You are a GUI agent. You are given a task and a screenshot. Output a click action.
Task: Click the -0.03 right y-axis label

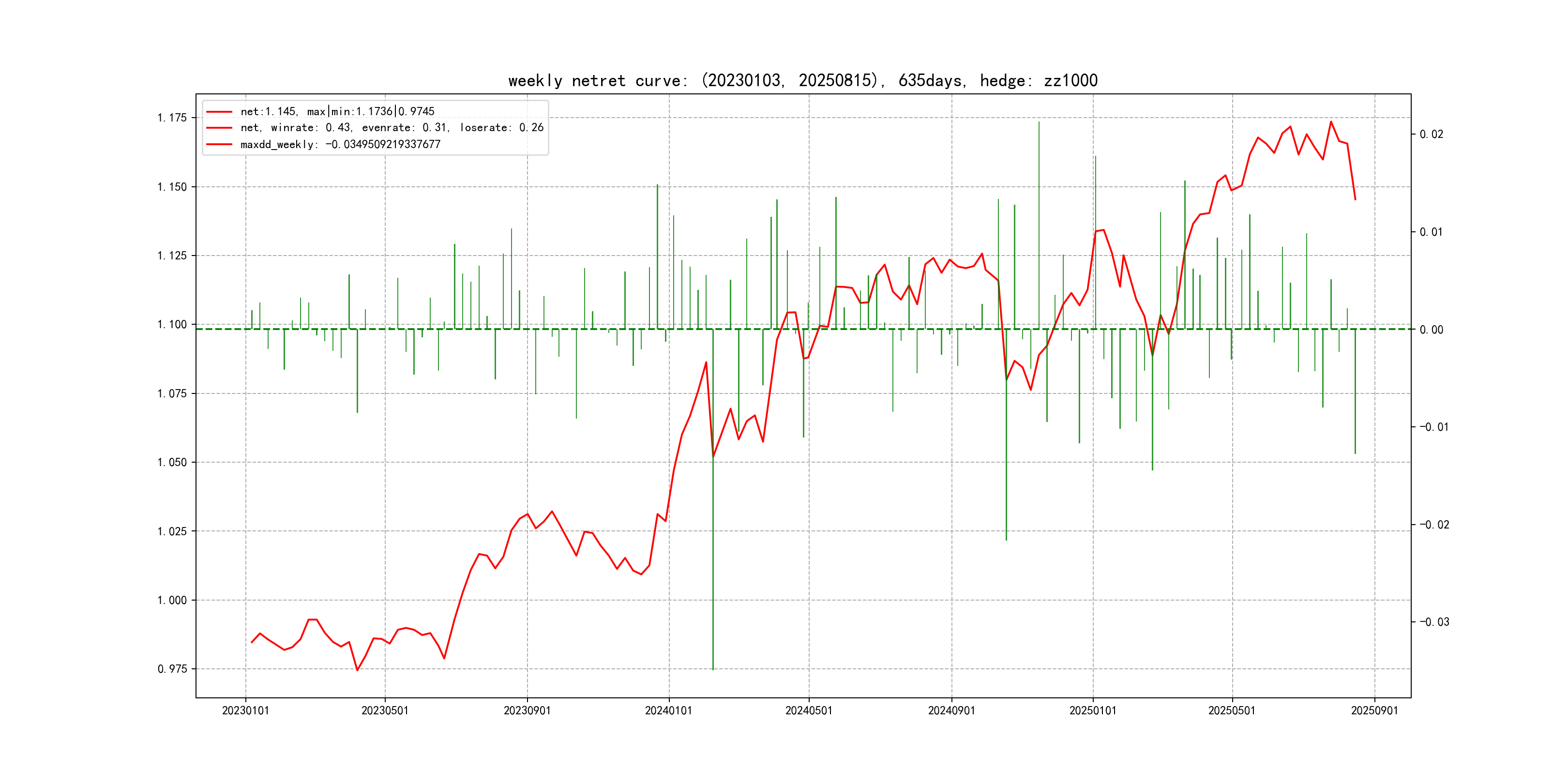click(x=1434, y=621)
